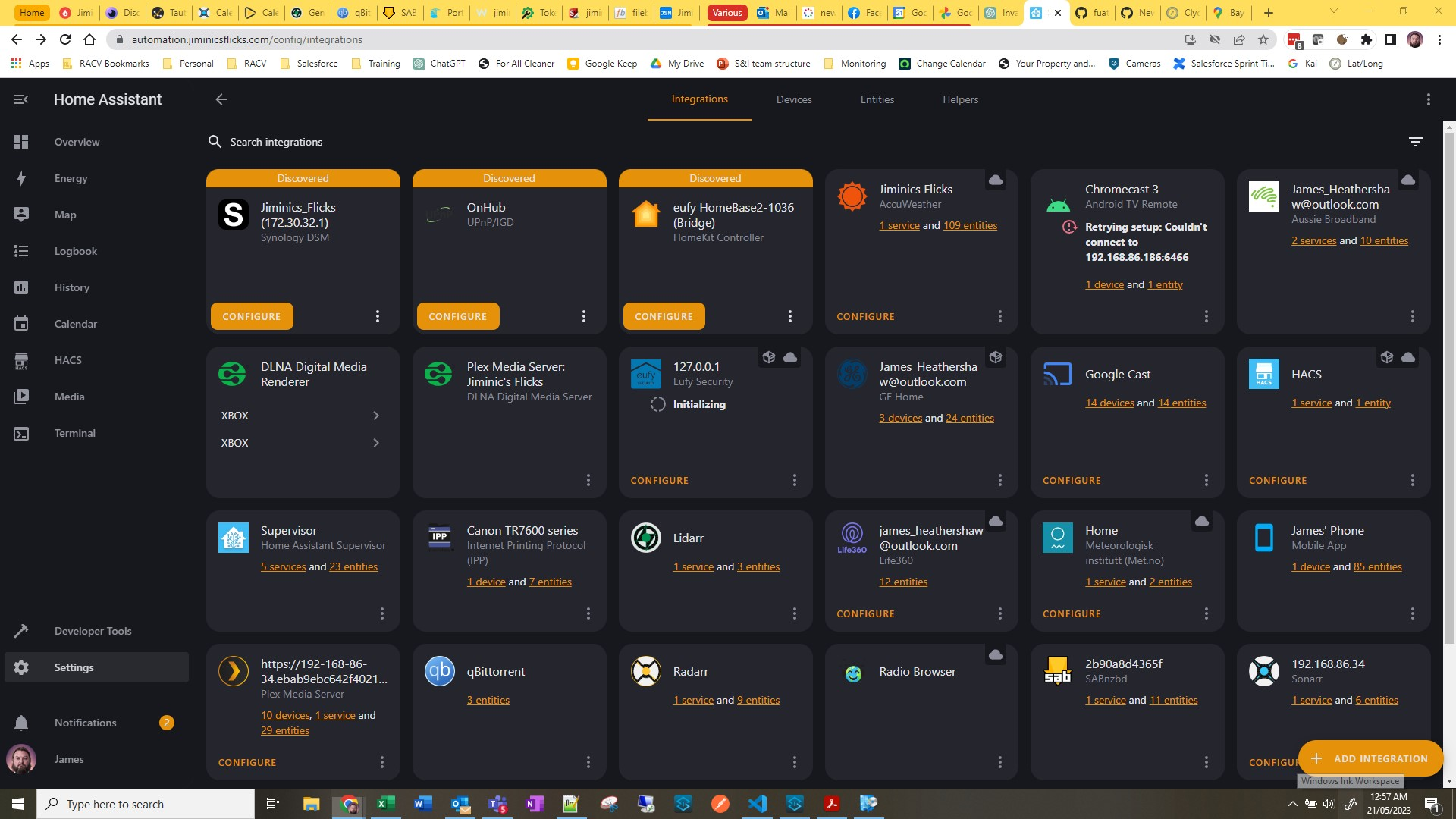Image resolution: width=1456 pixels, height=819 pixels.
Task: Click the ADD INTEGRATION button
Action: 1370,758
